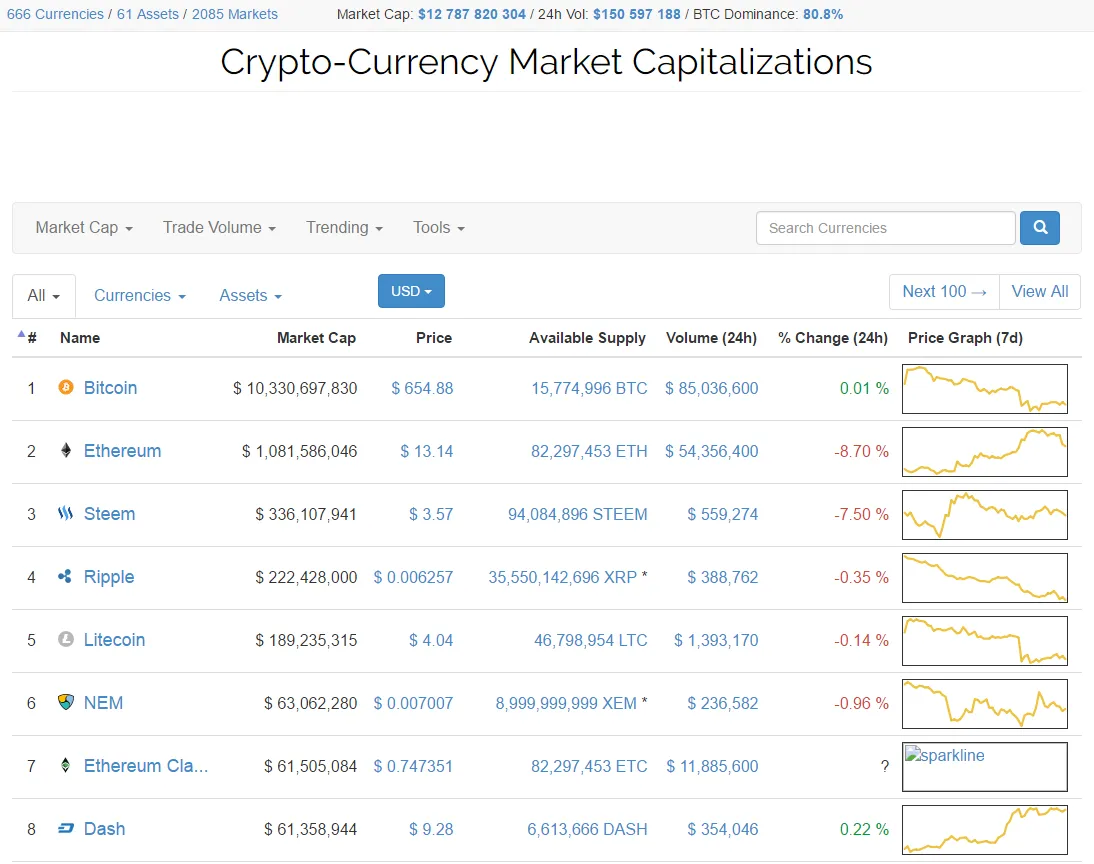Click Dash supply 6,613,666 DASH

(587, 829)
